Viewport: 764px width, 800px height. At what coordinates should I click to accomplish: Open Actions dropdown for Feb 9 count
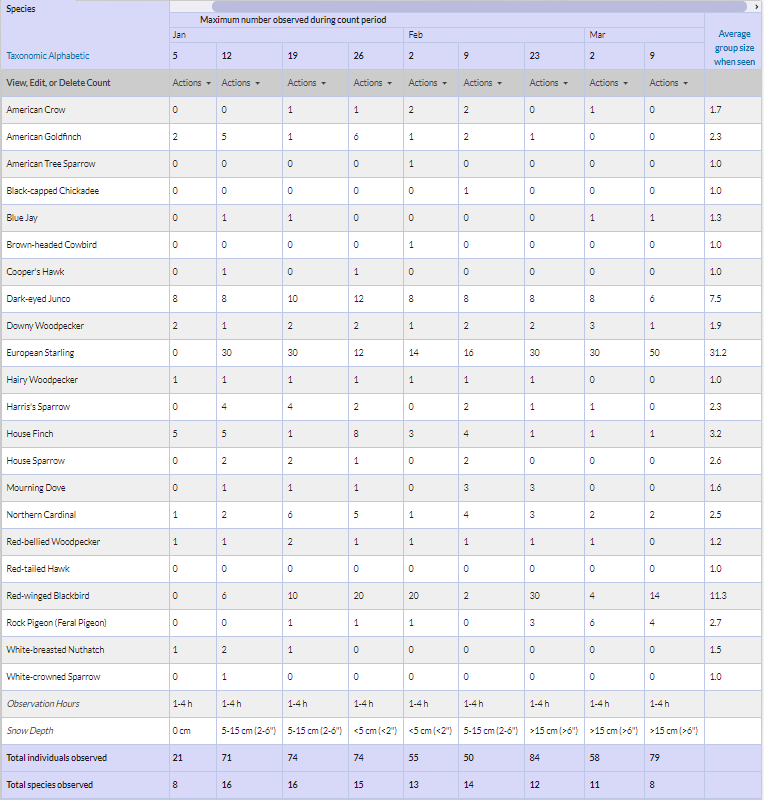click(x=483, y=83)
